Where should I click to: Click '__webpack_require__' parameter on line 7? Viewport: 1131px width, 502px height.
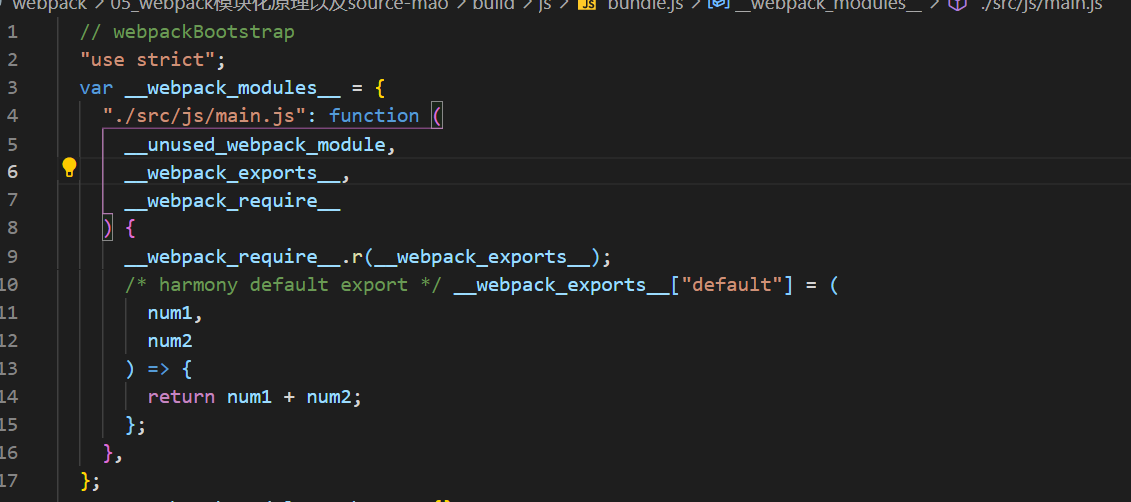pyautogui.click(x=232, y=200)
